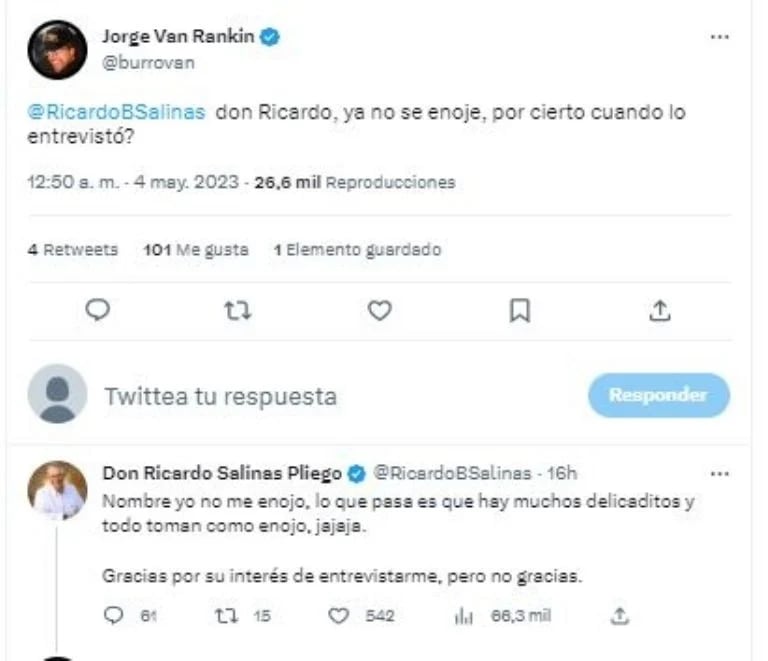Click the Responder button

659,395
